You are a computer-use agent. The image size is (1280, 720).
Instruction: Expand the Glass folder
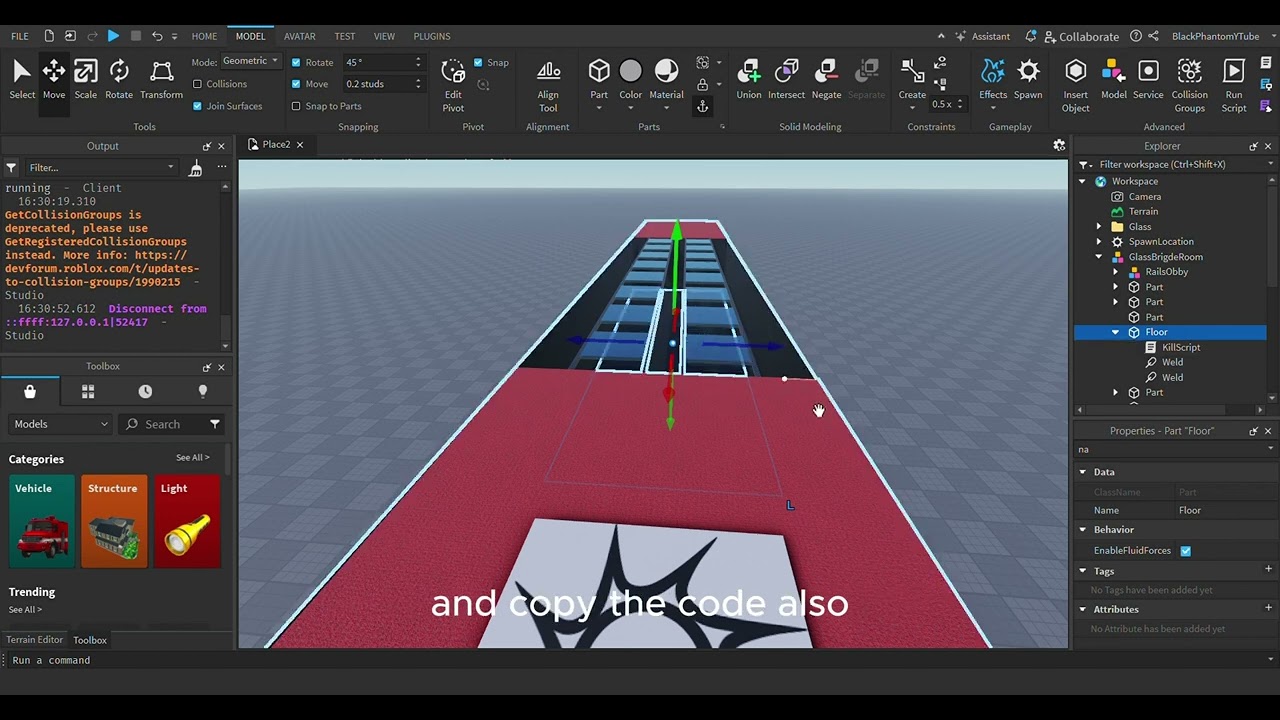click(1099, 227)
